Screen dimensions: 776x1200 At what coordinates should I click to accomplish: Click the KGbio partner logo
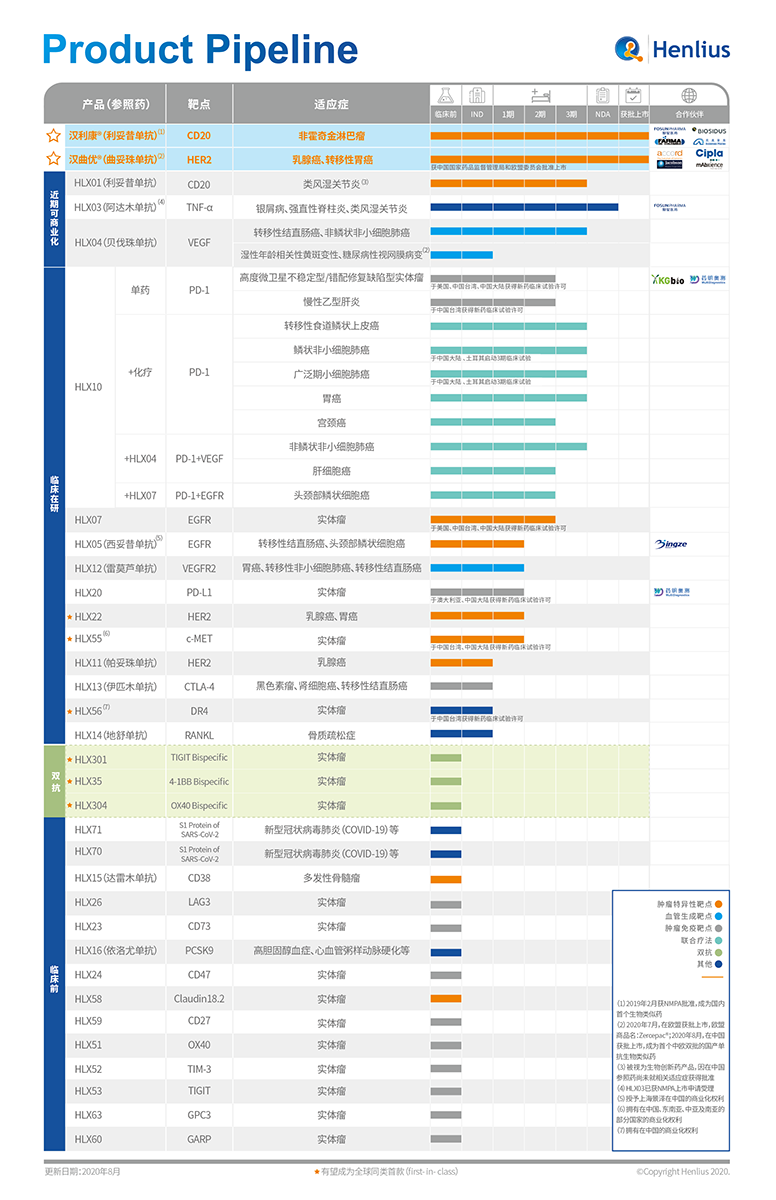pos(667,280)
